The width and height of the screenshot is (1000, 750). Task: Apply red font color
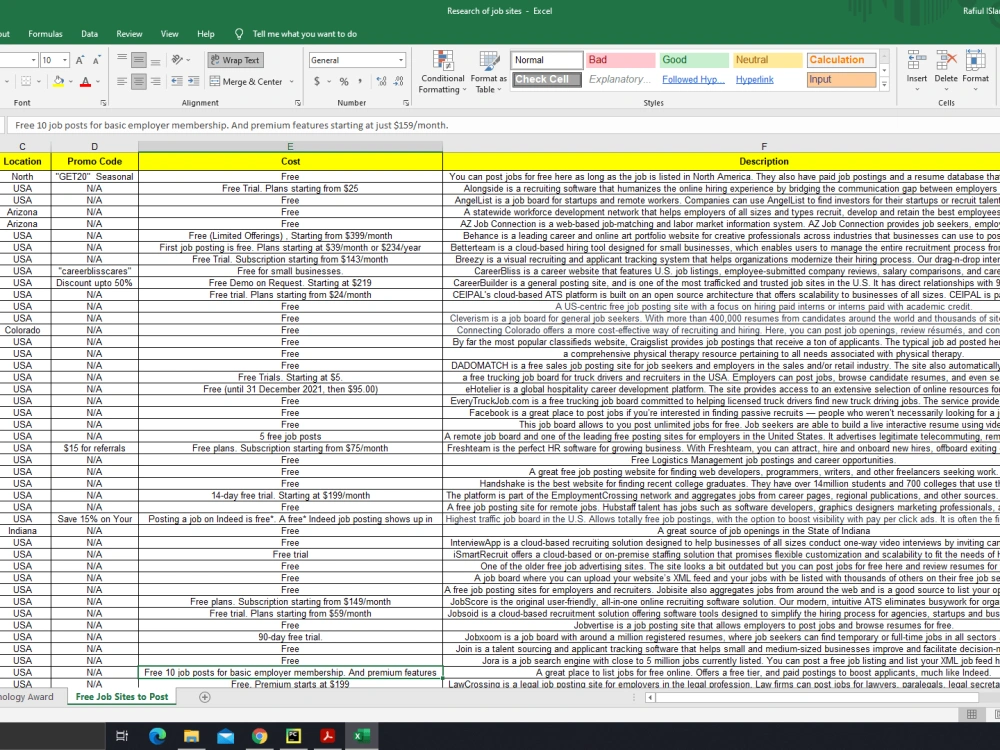click(x=85, y=81)
